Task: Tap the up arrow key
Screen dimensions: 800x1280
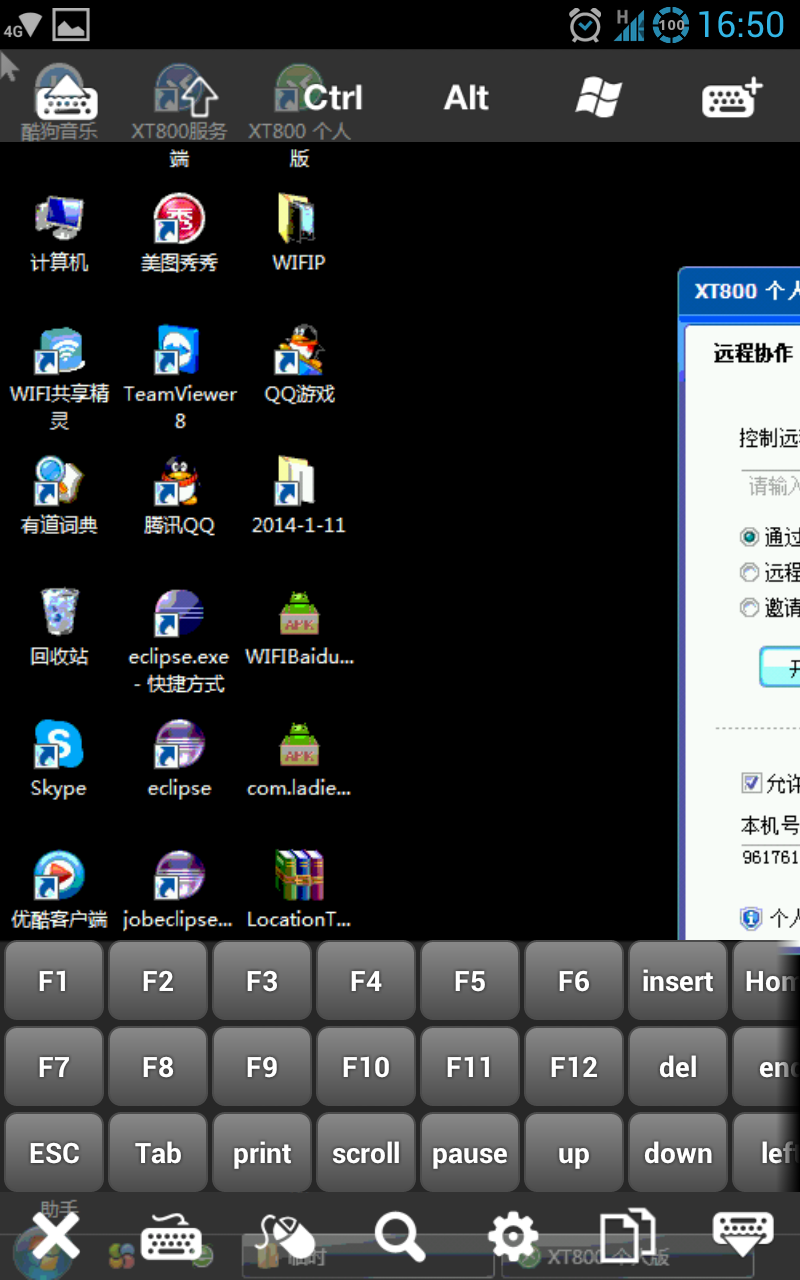Action: click(574, 1153)
